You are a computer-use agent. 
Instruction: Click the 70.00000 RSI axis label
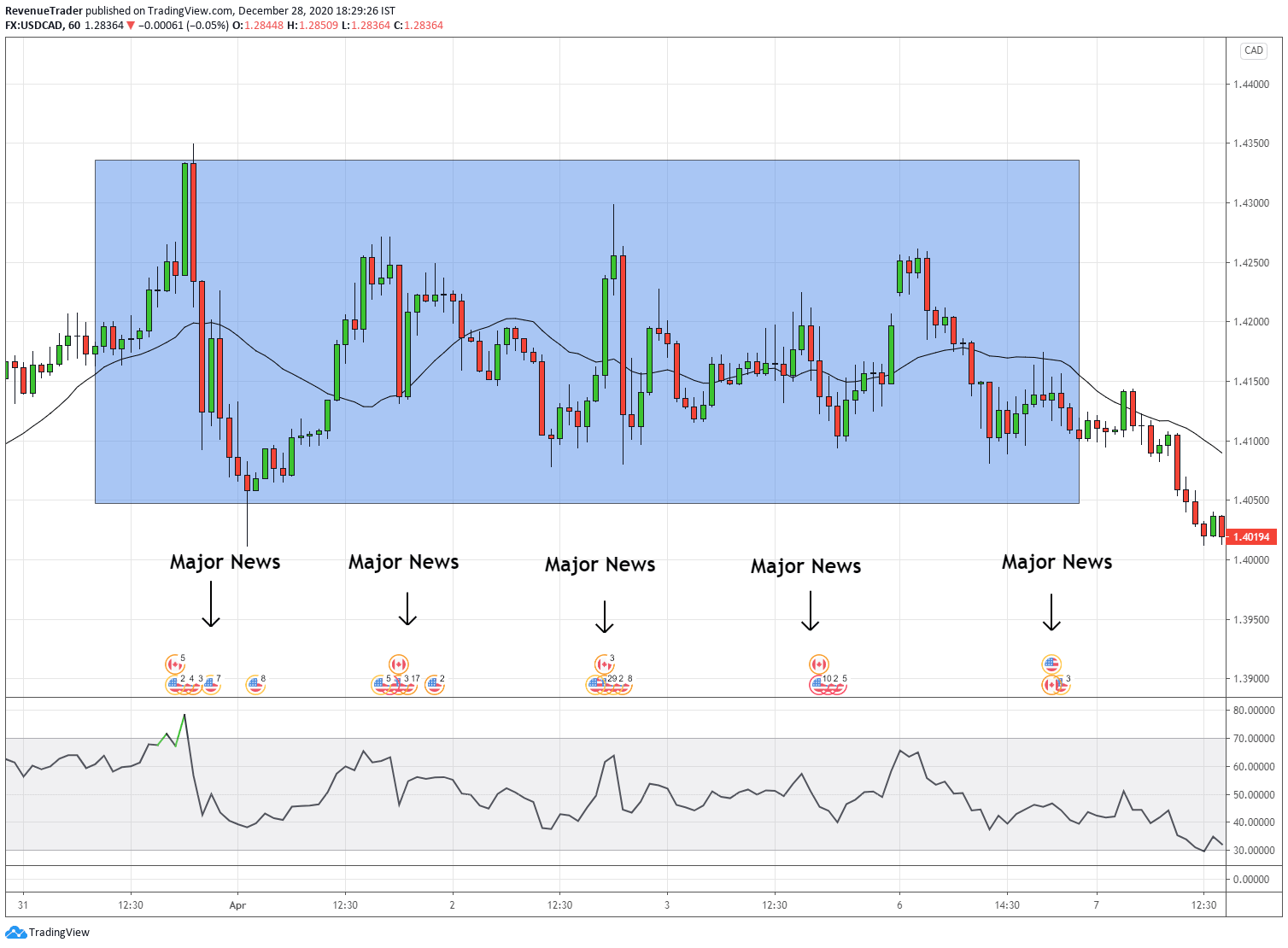click(x=1253, y=739)
